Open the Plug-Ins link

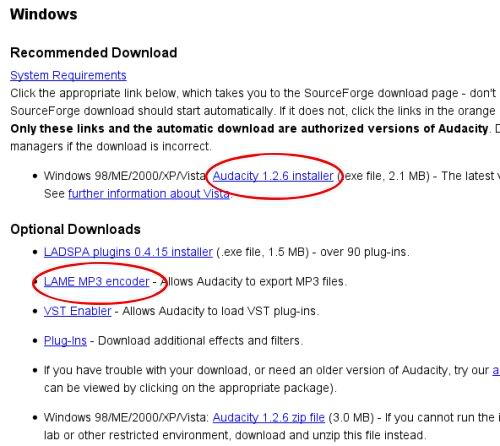pyautogui.click(x=65, y=341)
